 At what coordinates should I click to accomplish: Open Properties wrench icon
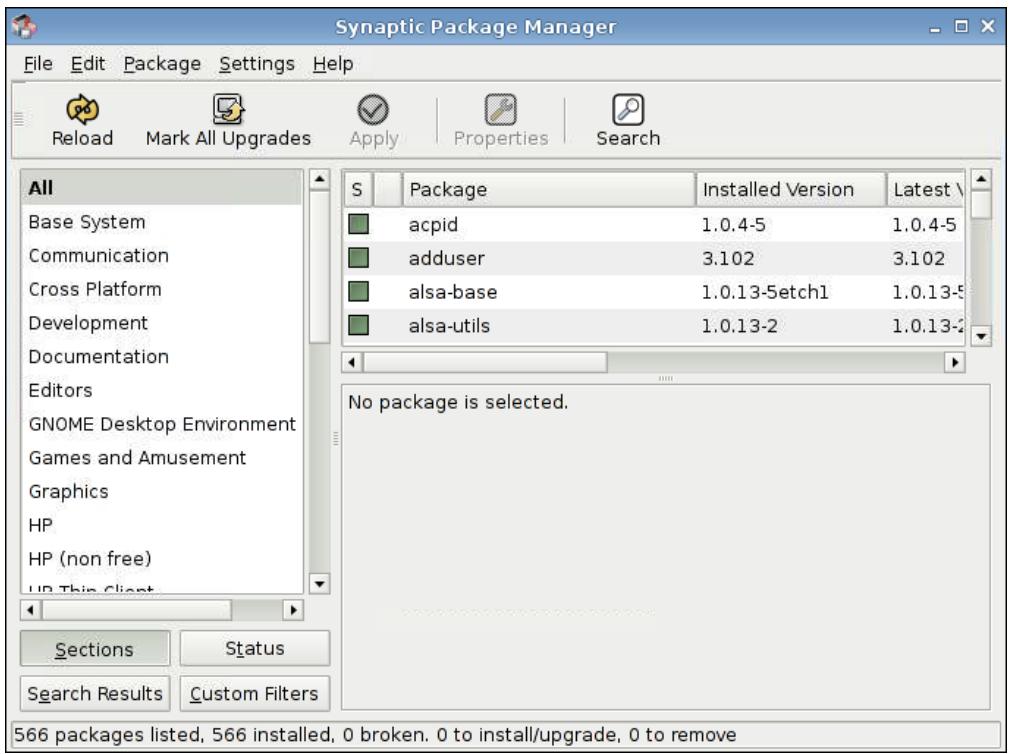(x=500, y=109)
